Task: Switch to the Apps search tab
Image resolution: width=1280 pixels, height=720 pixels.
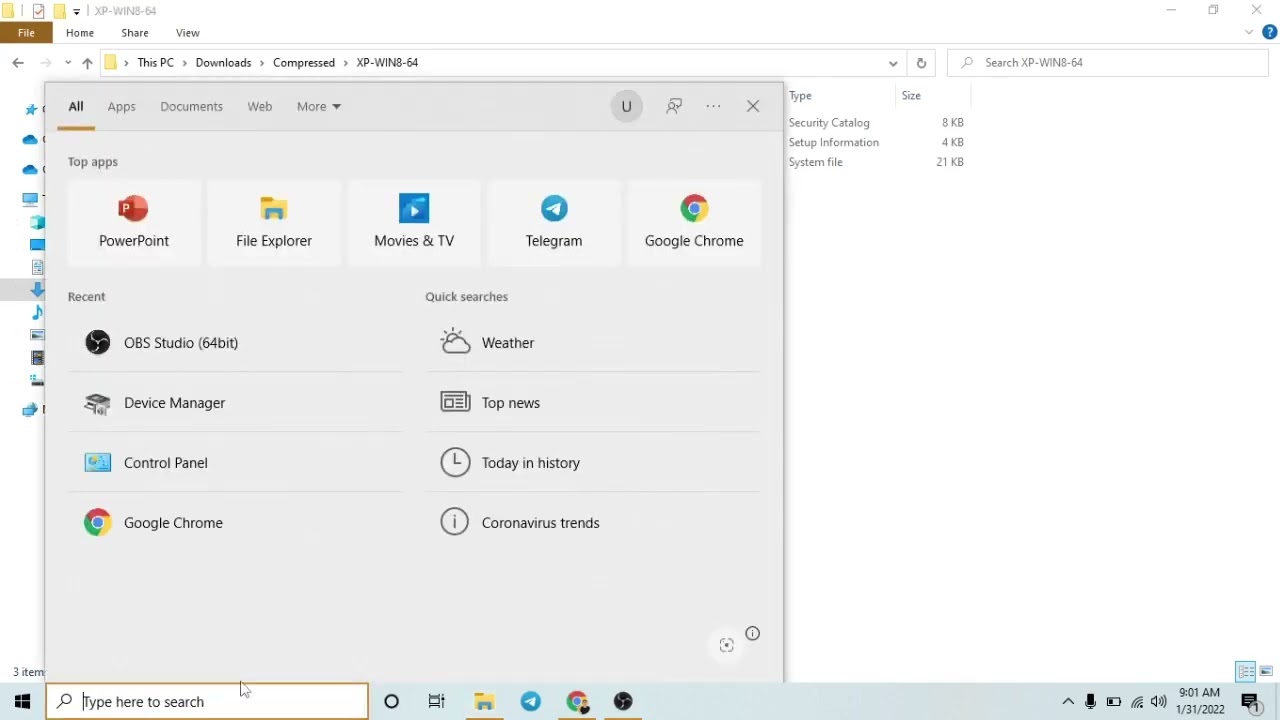Action: (122, 106)
